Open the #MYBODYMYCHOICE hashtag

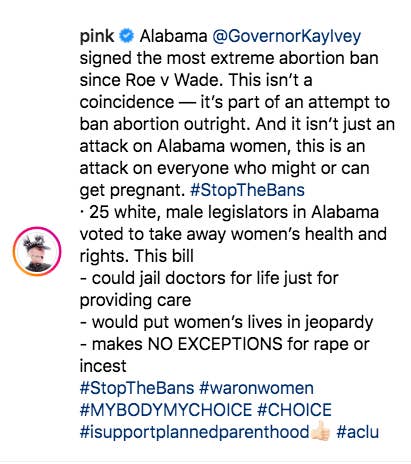tap(166, 410)
